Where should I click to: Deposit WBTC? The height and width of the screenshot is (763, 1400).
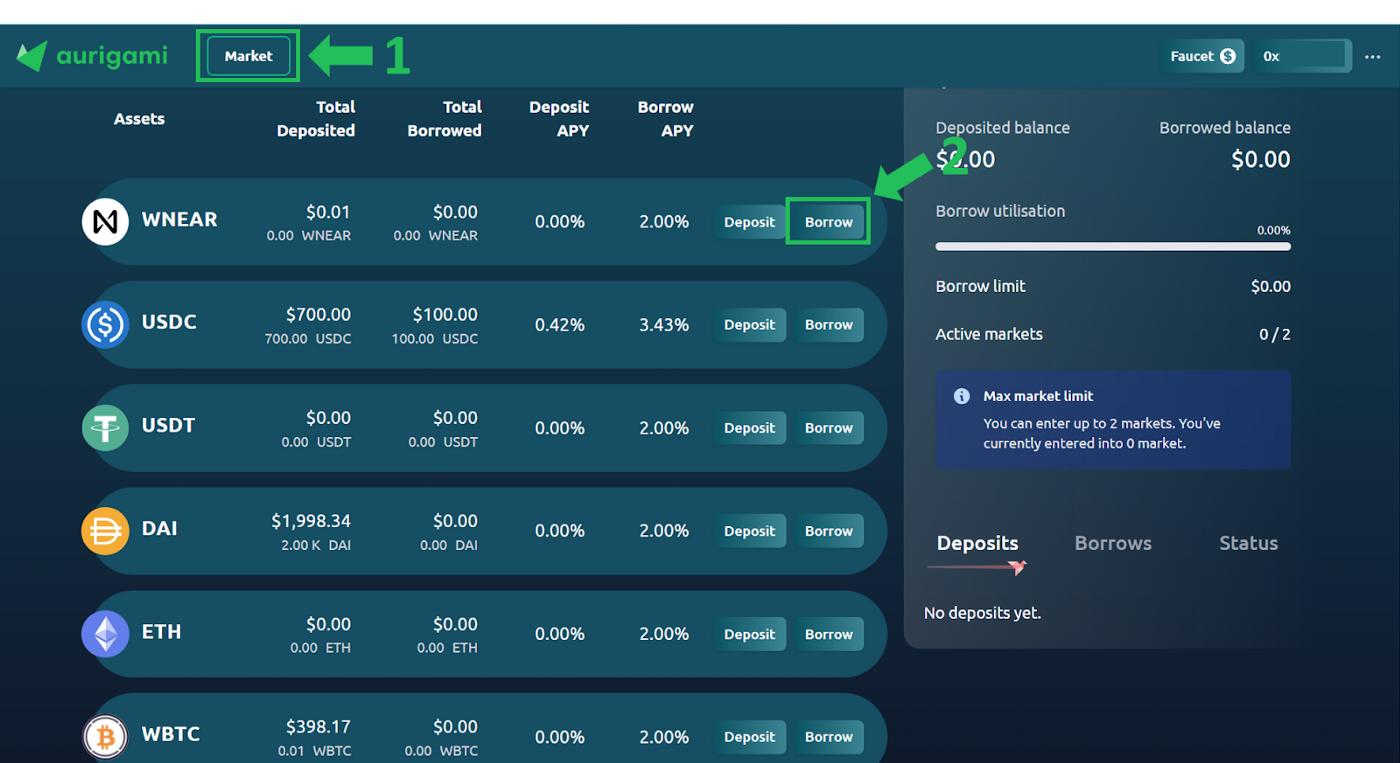[749, 737]
